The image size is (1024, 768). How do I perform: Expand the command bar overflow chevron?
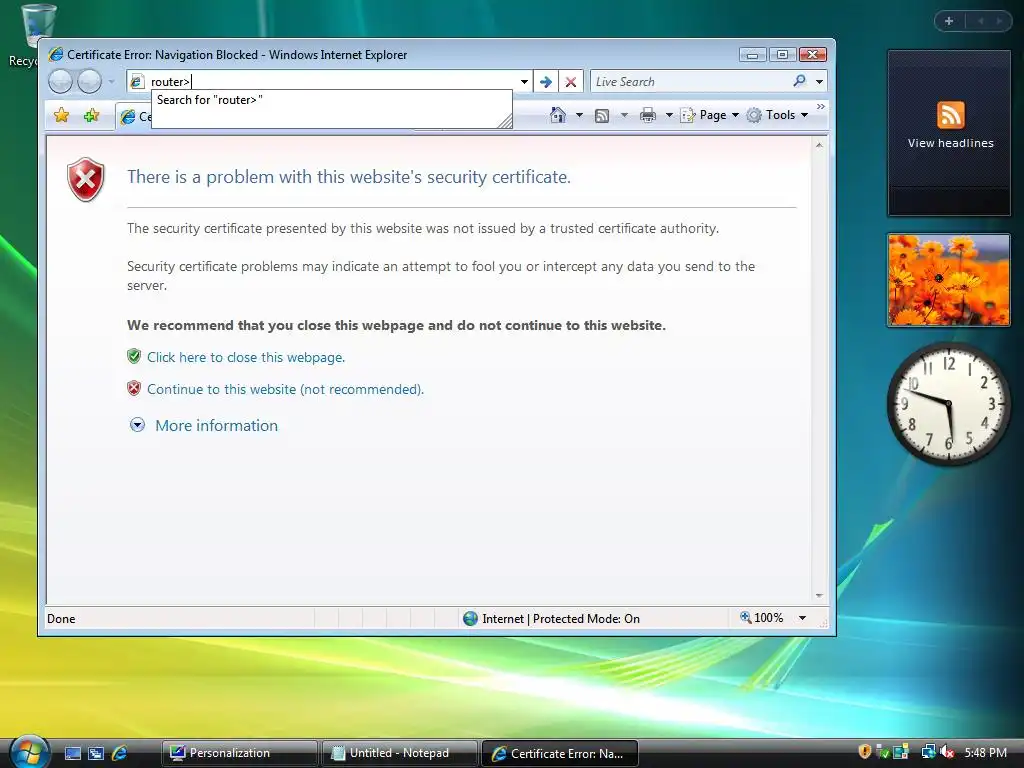tap(821, 106)
